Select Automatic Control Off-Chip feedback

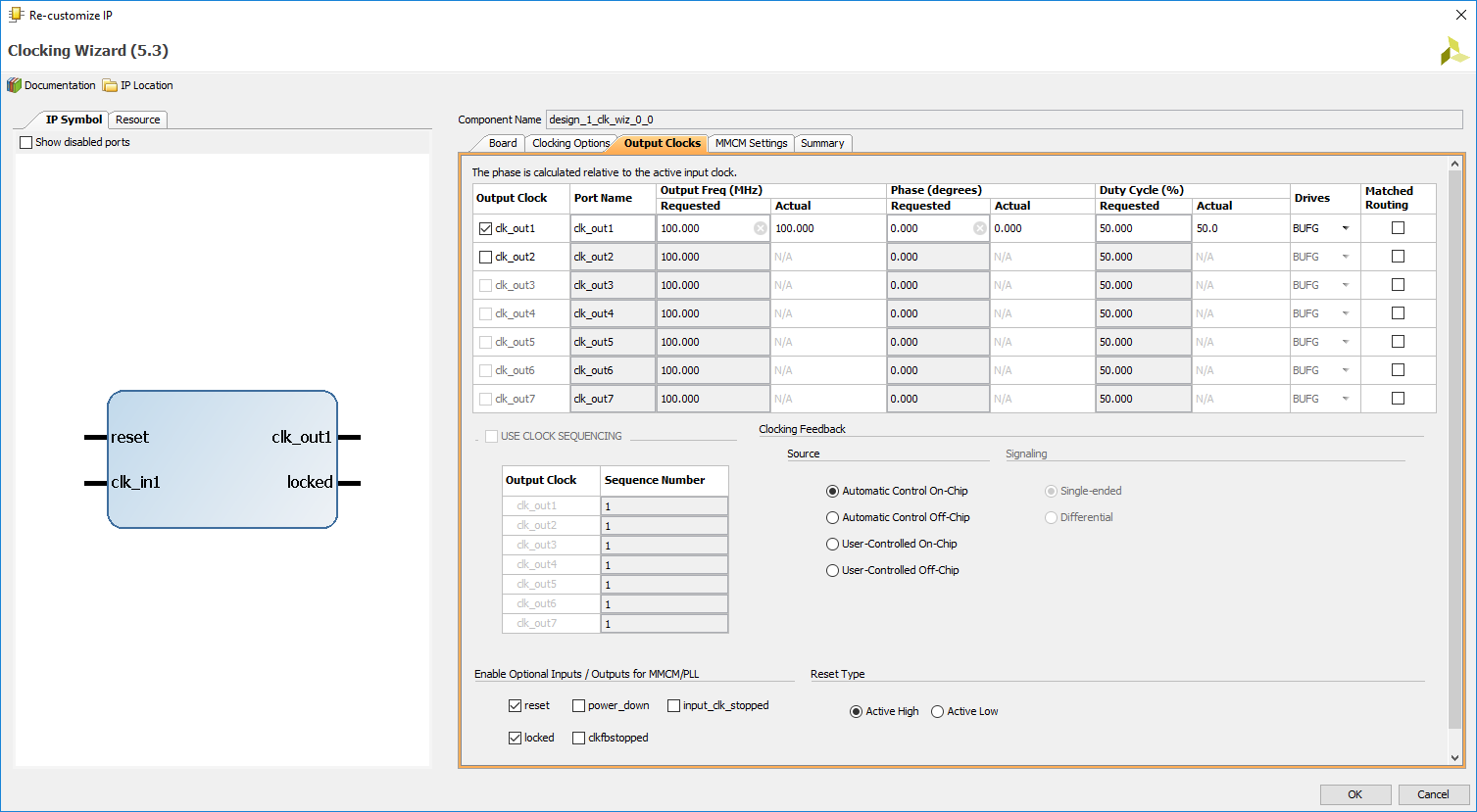click(832, 517)
